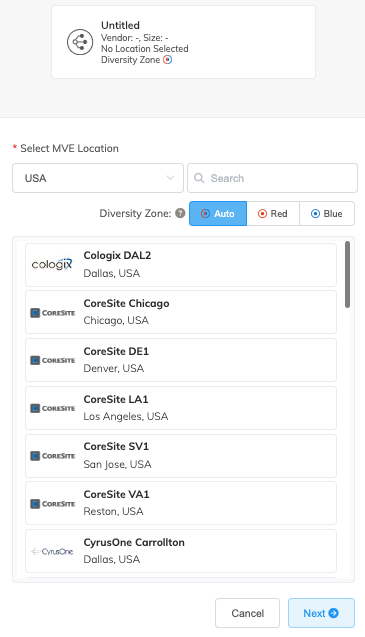Select the Red diversity zone option
The image size is (365, 637).
273,213
